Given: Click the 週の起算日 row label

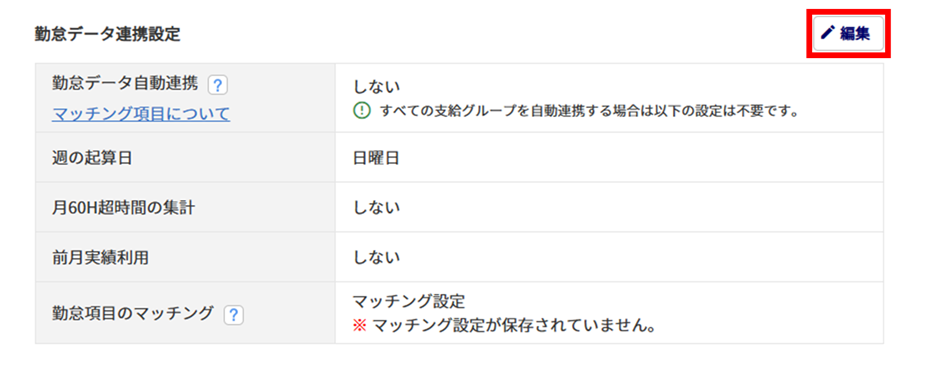Looking at the screenshot, I should pos(92,158).
